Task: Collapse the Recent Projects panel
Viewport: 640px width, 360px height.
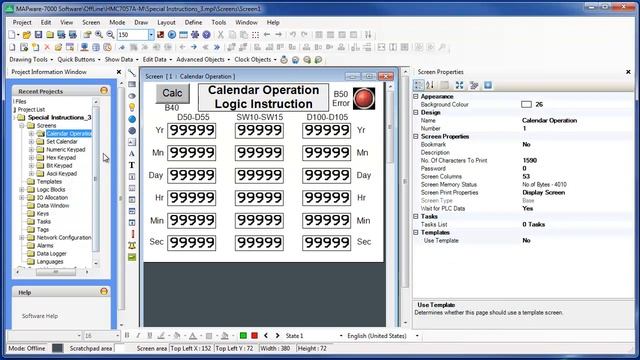Action: click(x=104, y=91)
